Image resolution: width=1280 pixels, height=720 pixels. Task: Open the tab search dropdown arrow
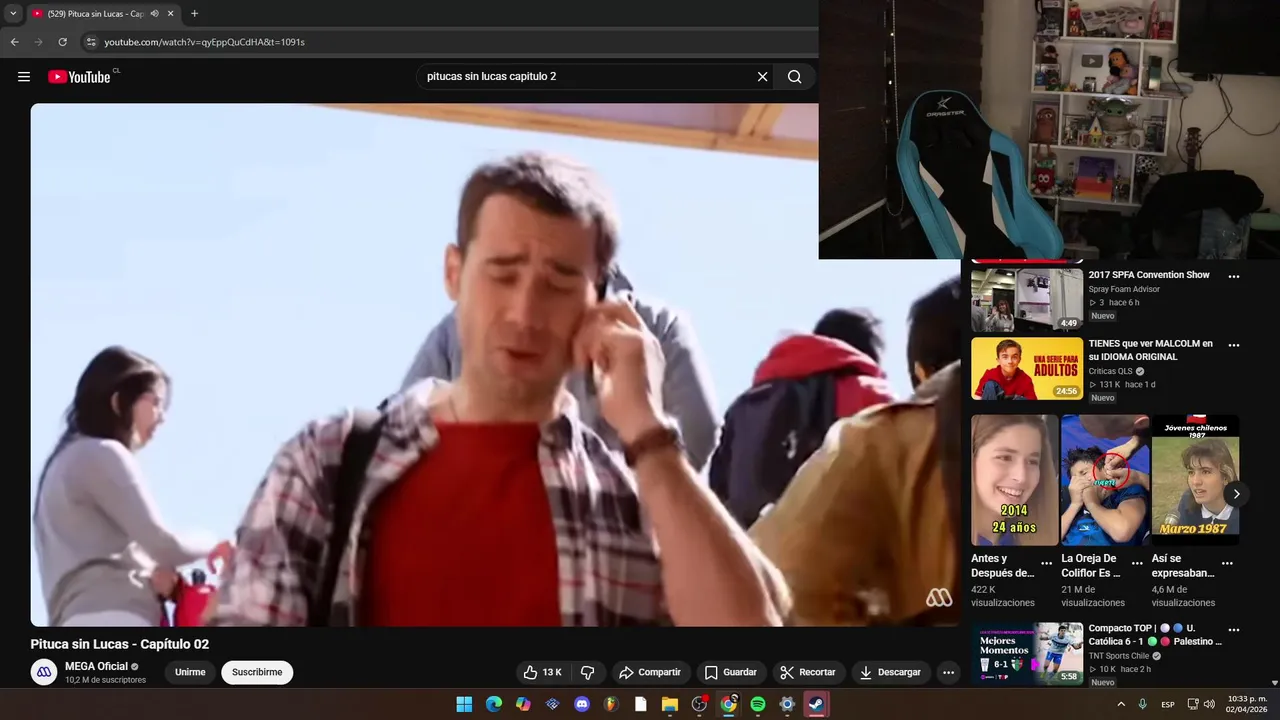(x=13, y=14)
